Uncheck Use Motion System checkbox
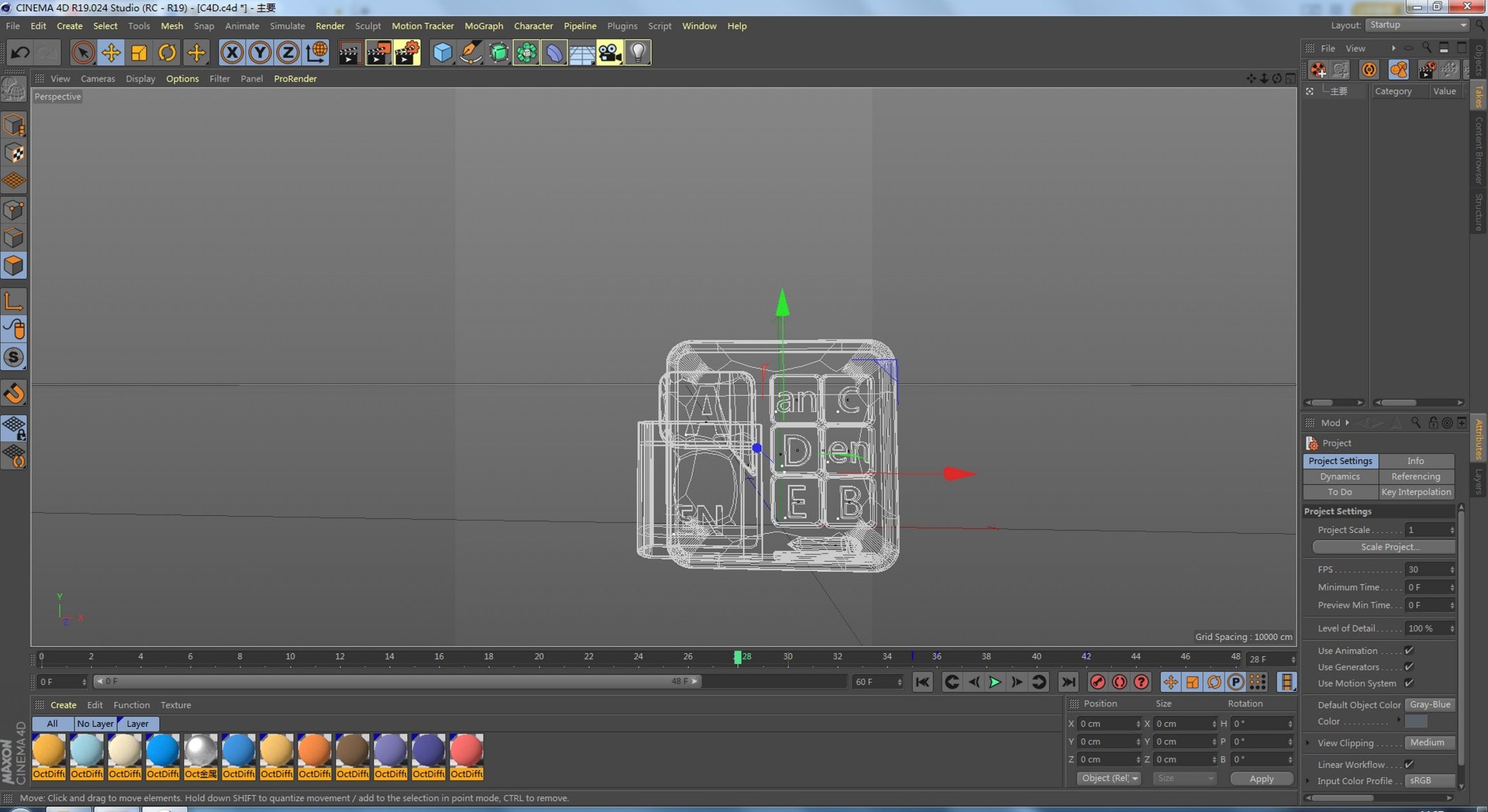This screenshot has width=1488, height=812. tap(1409, 683)
